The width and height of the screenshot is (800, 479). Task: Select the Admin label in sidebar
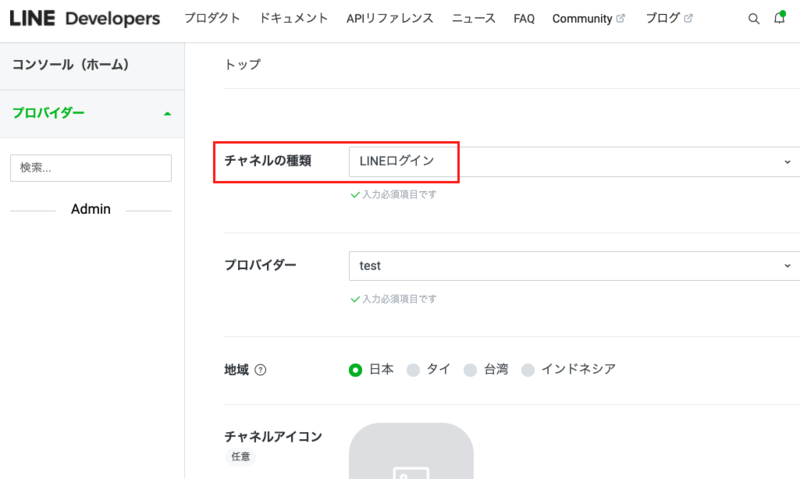coord(91,209)
